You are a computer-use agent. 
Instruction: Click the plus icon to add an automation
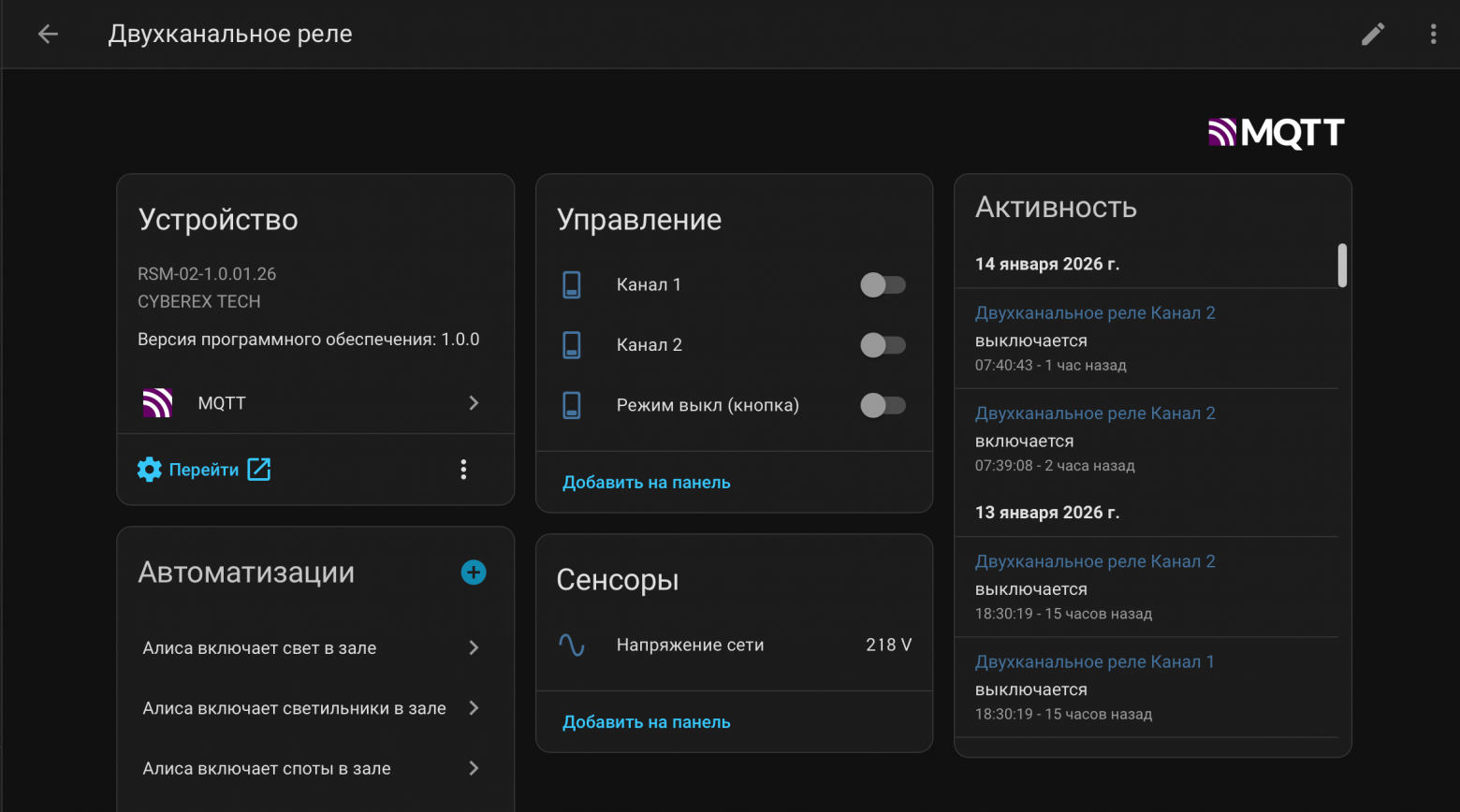click(x=474, y=572)
